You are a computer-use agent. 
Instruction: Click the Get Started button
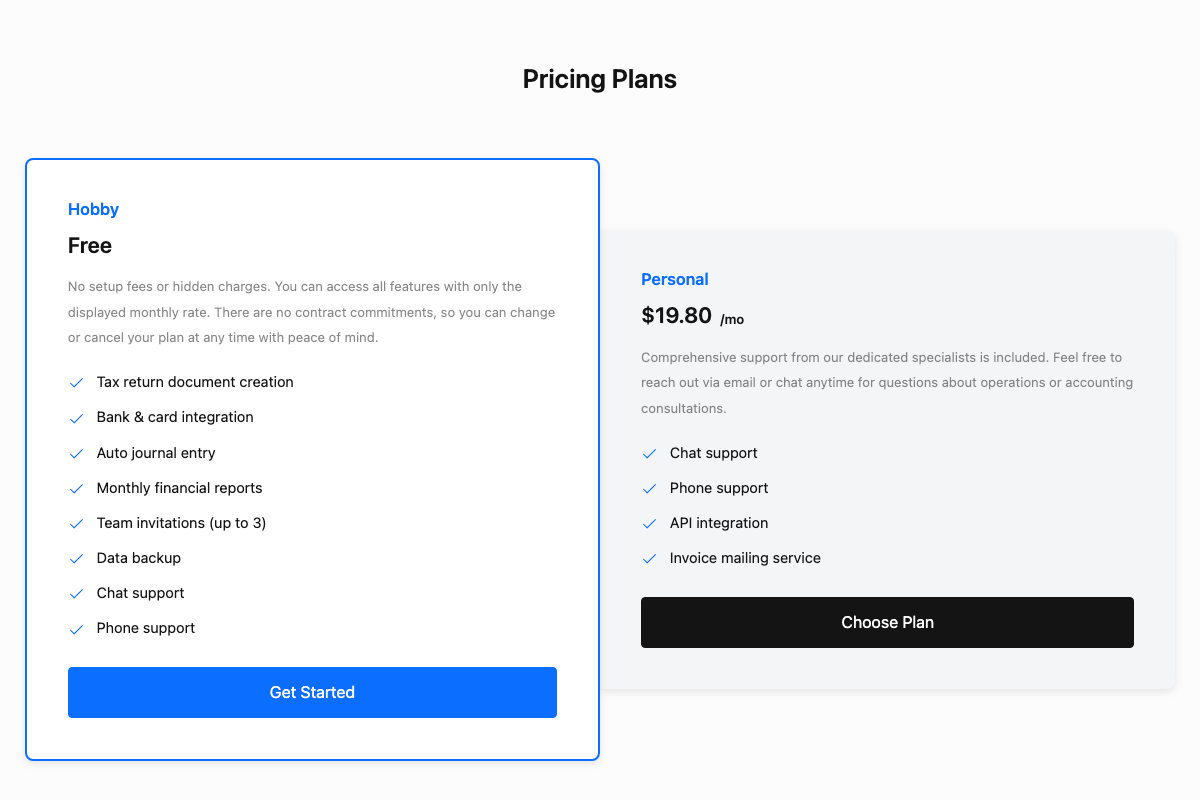[x=312, y=692]
